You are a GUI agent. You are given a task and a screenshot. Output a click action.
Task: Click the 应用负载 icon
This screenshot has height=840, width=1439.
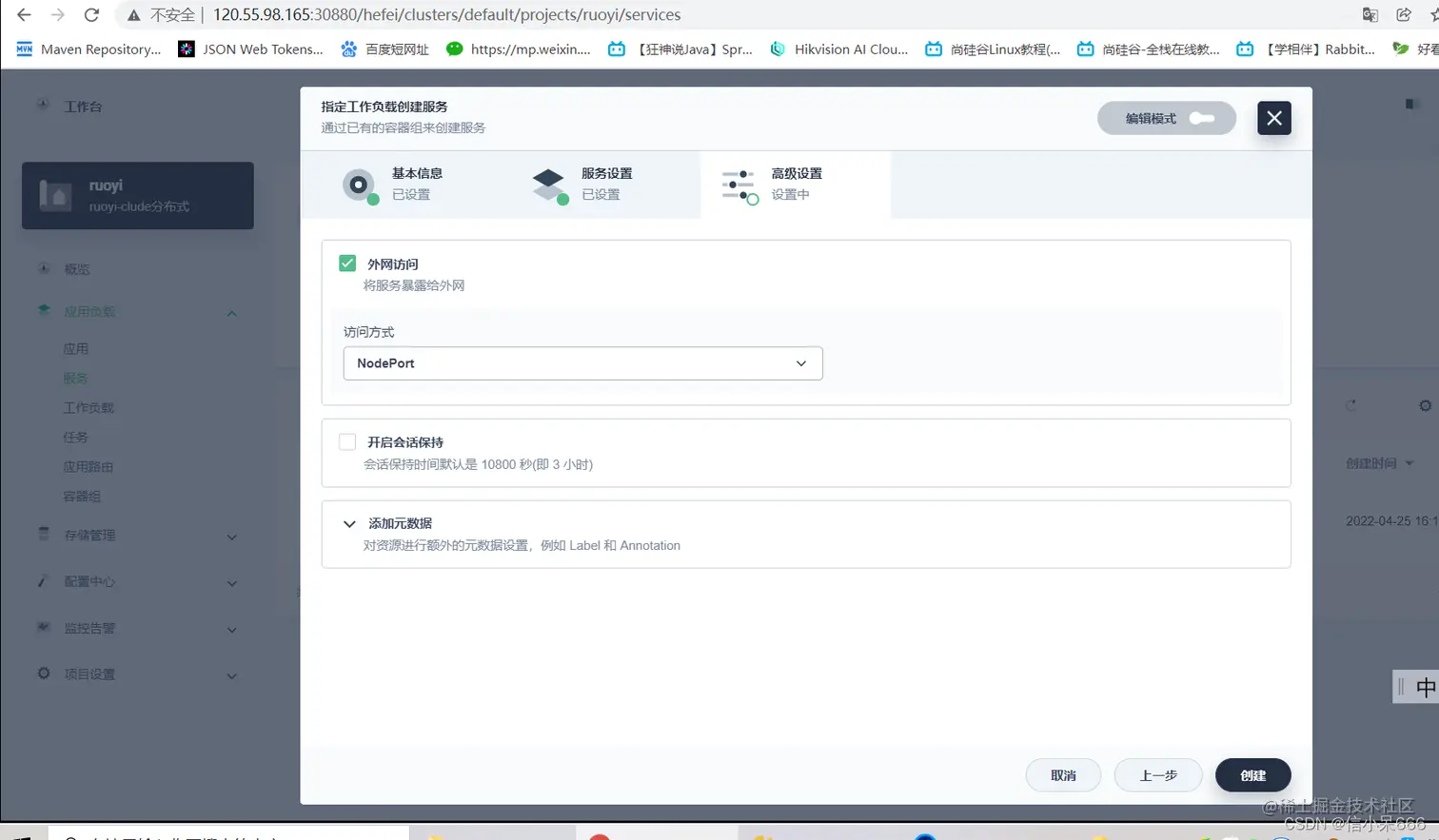44,310
